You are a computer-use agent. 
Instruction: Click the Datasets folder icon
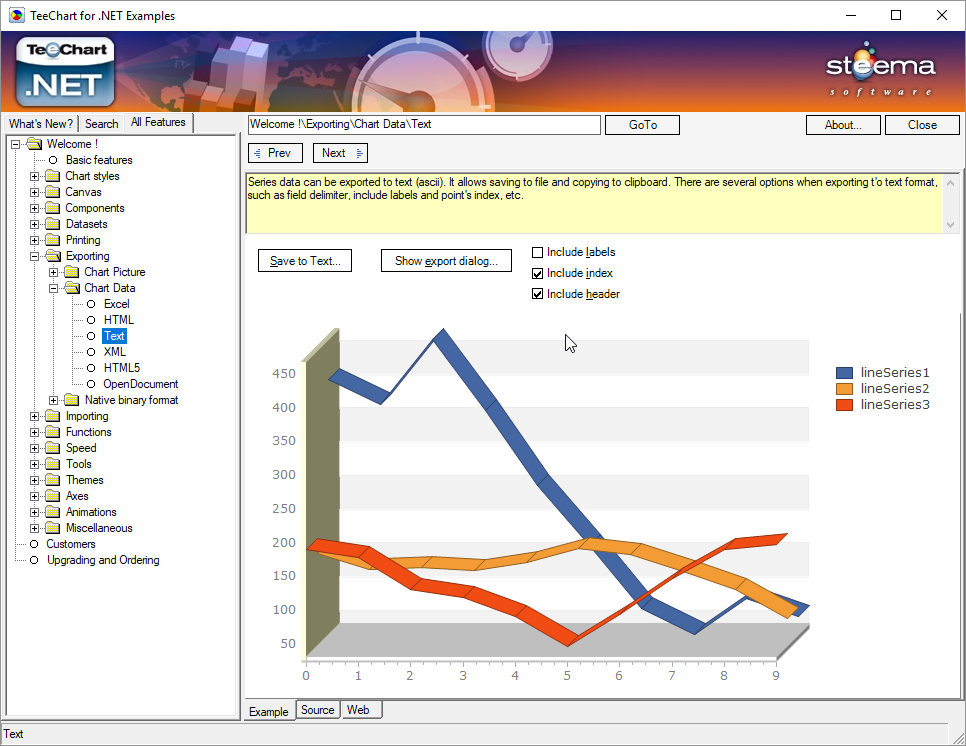pos(52,224)
